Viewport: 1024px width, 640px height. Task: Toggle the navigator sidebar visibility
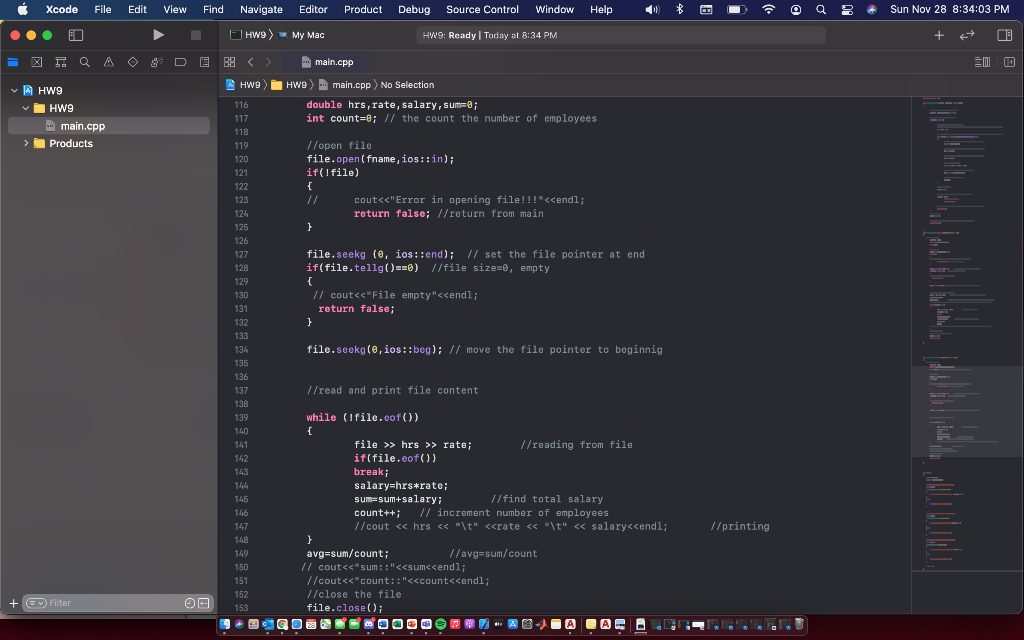[x=76, y=35]
